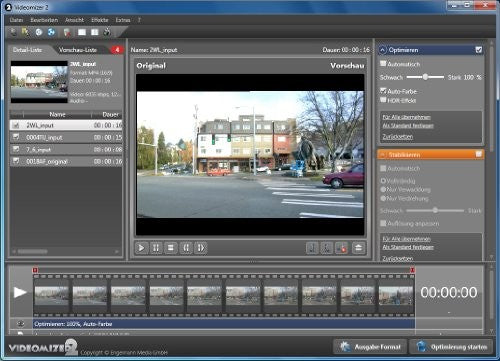This screenshot has height=361, width=500.
Task: Enable Automatisch under Stabilisieren
Action: click(x=383, y=168)
